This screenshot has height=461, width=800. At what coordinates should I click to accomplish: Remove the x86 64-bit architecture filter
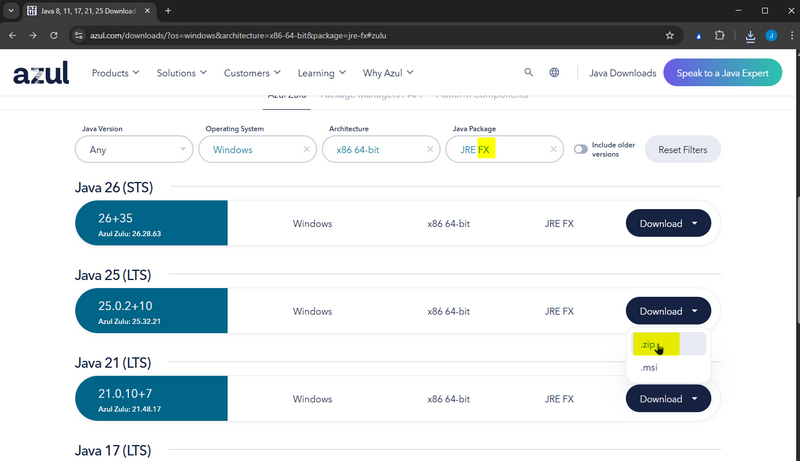(x=430, y=149)
